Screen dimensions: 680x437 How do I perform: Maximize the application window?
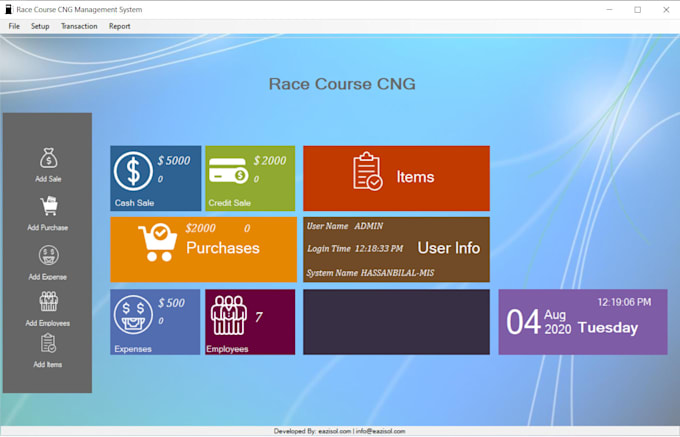point(638,10)
